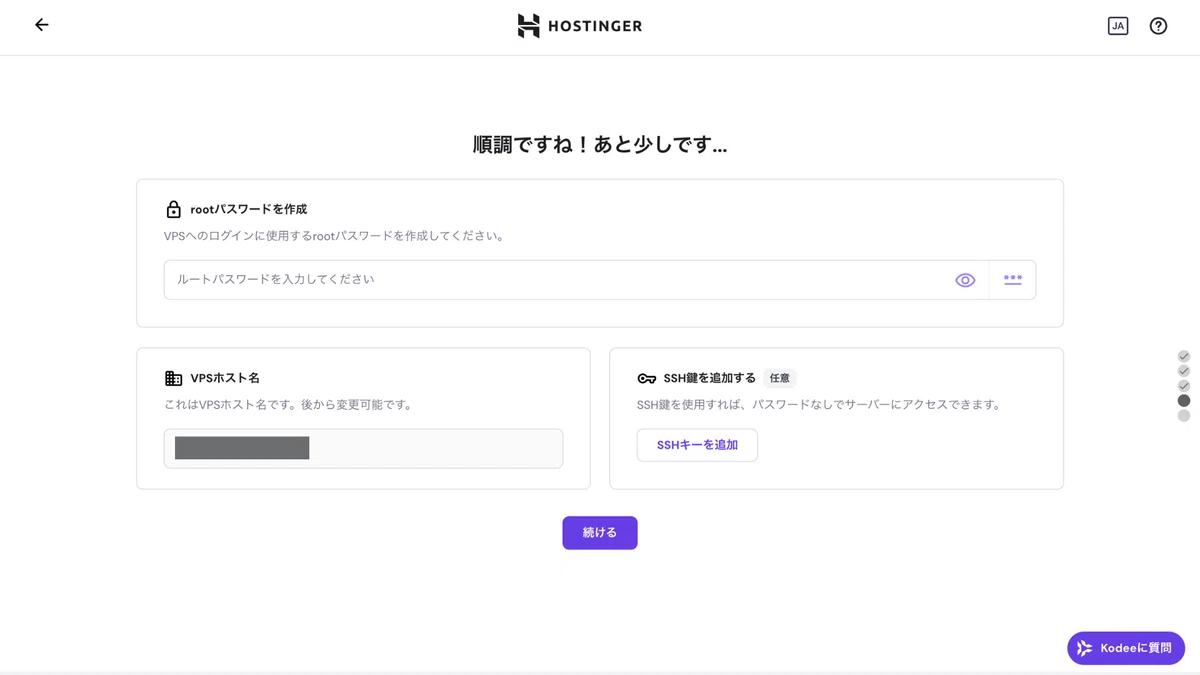Screen dimensions: 1200x675
Task: Click the building icon beside VPSホスト名
Action: 173,378
